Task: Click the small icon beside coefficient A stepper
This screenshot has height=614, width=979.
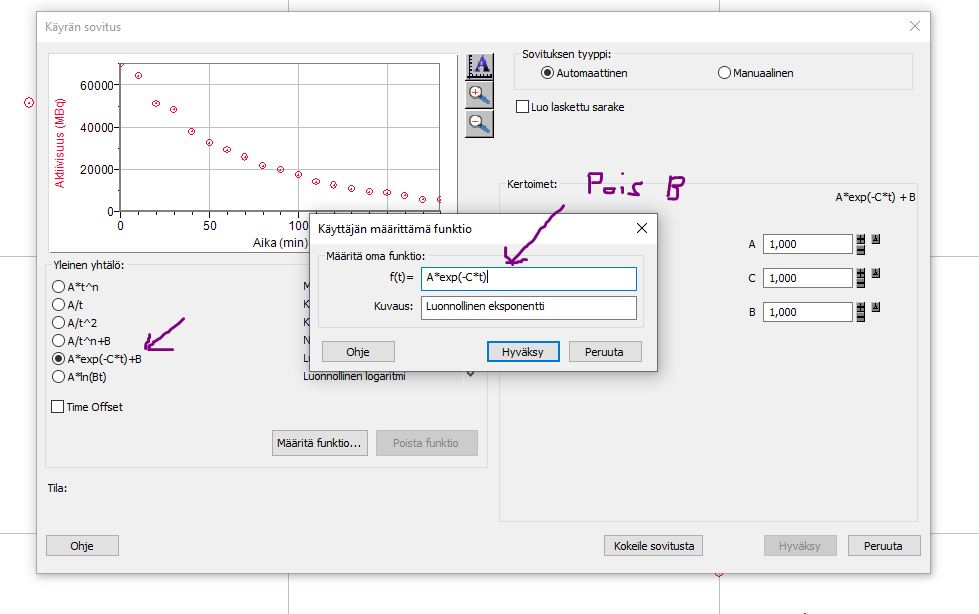Action: [x=874, y=241]
